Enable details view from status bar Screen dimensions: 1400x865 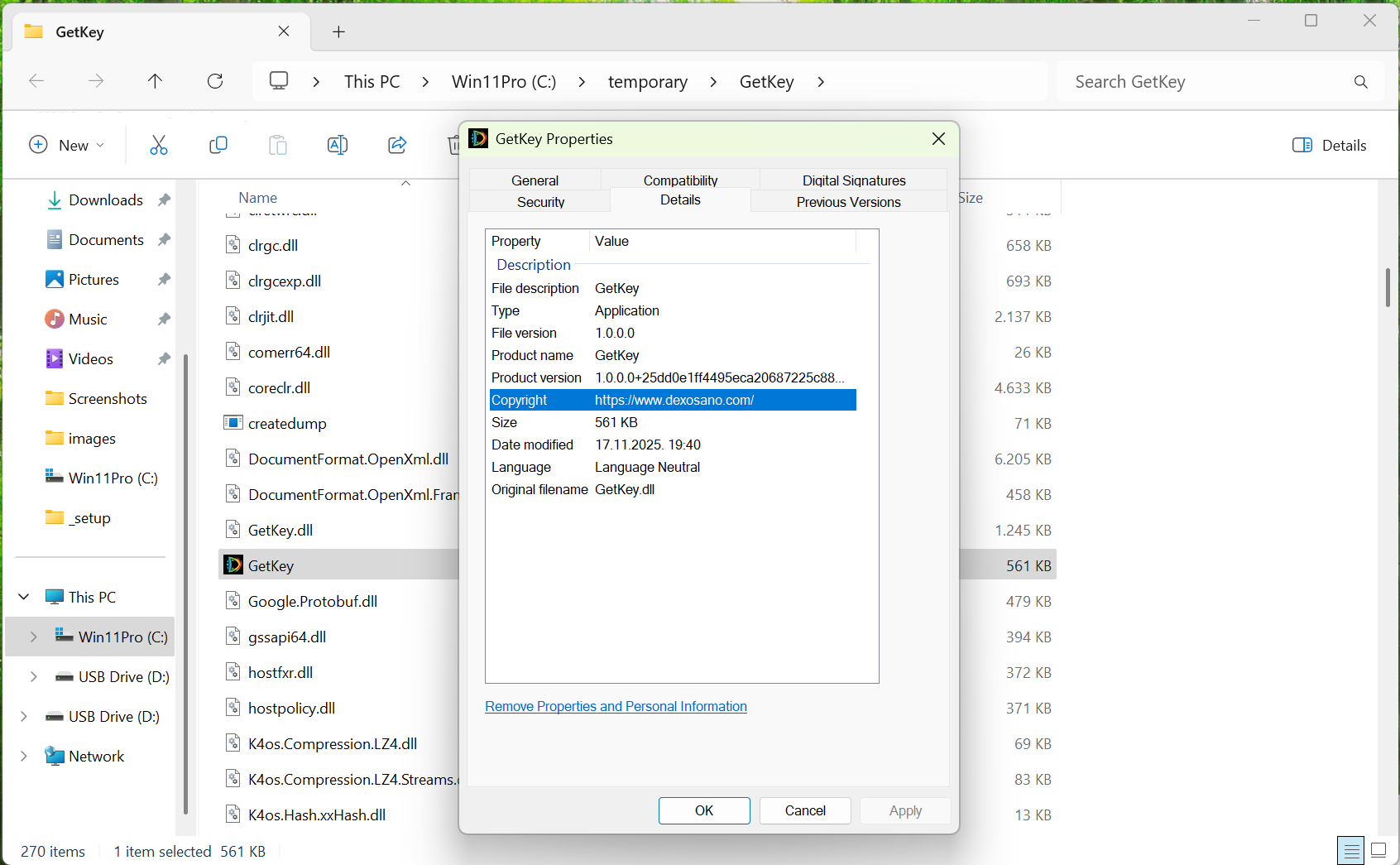1350,849
